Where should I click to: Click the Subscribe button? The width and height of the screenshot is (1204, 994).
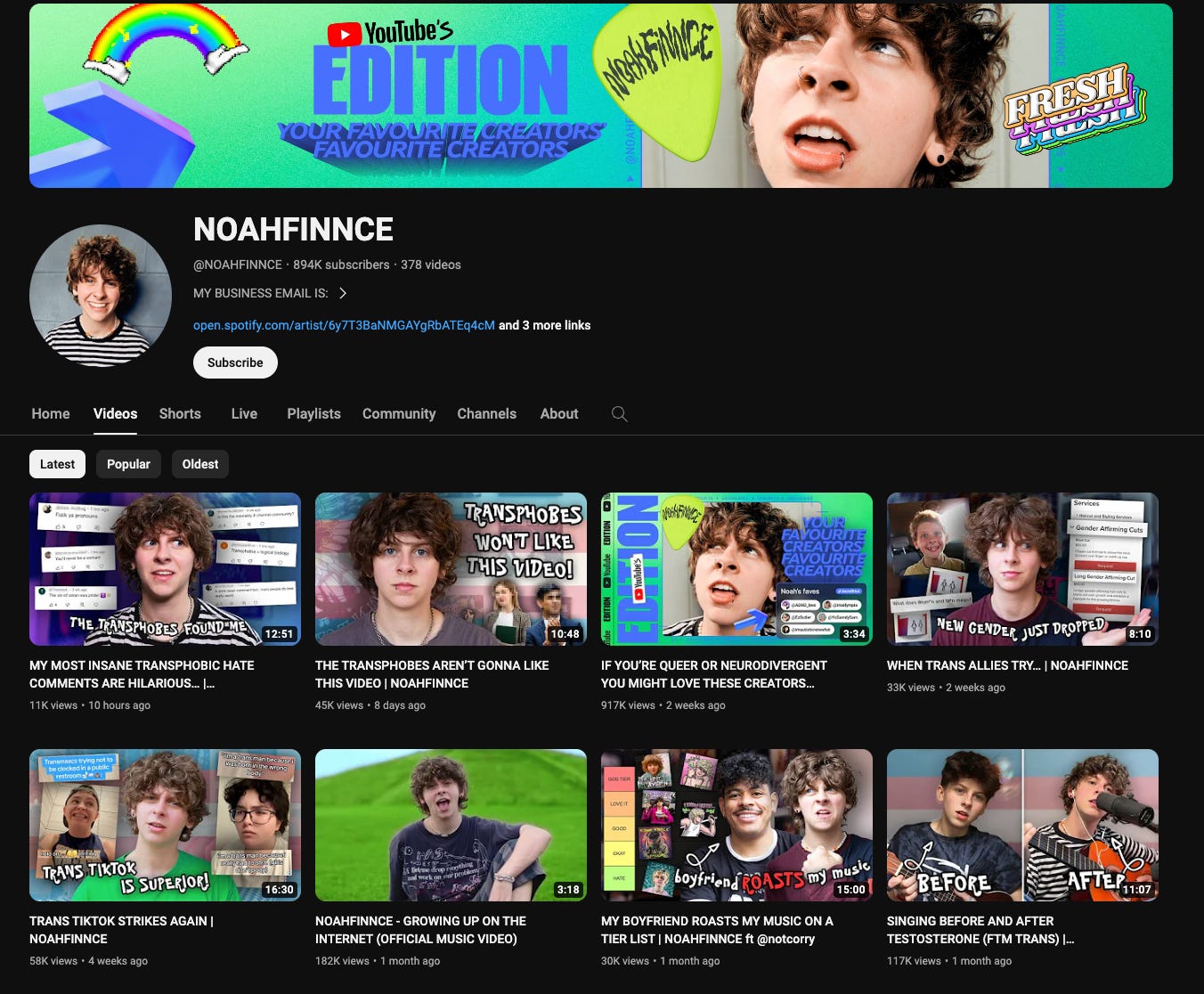pos(235,363)
